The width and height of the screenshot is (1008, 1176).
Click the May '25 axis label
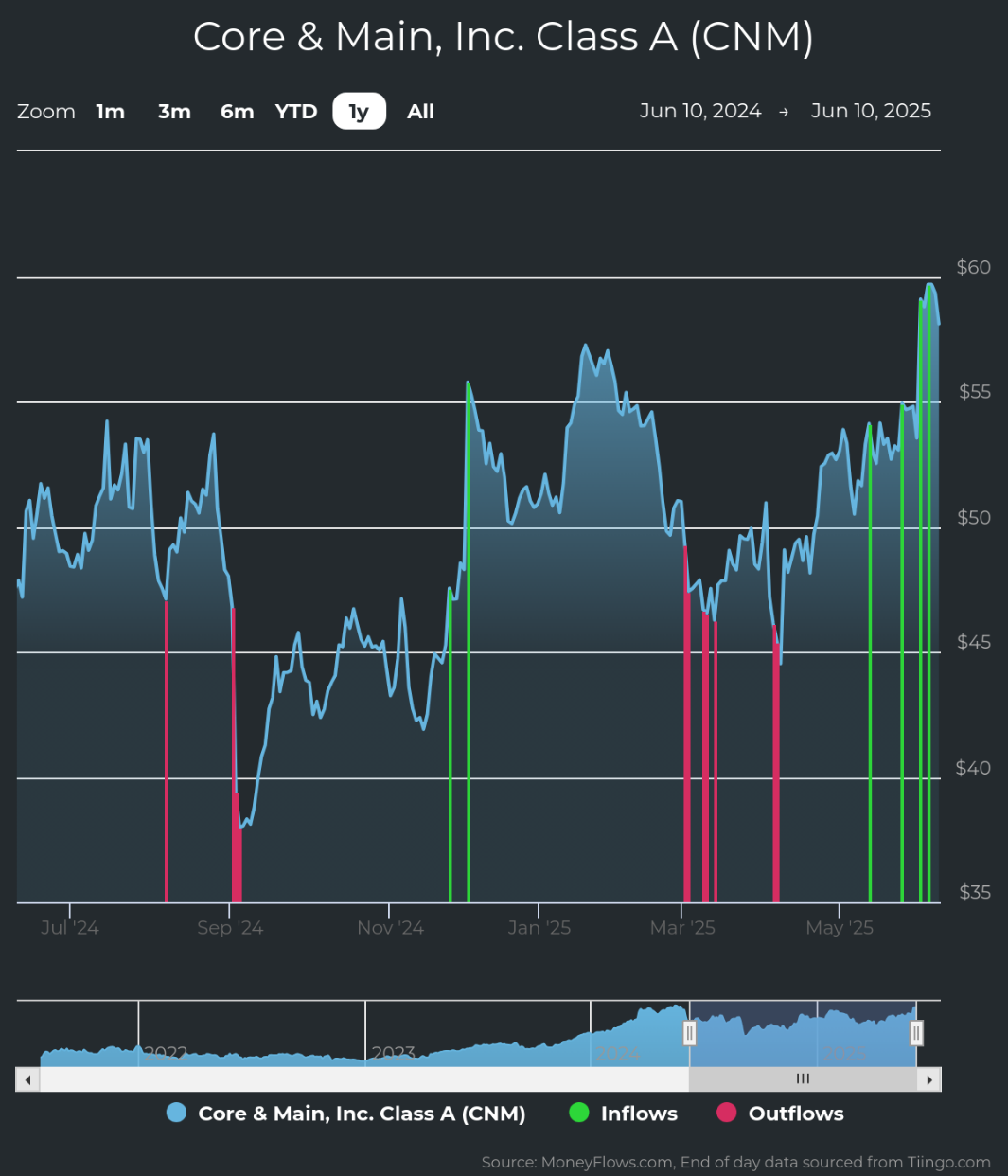(x=840, y=928)
